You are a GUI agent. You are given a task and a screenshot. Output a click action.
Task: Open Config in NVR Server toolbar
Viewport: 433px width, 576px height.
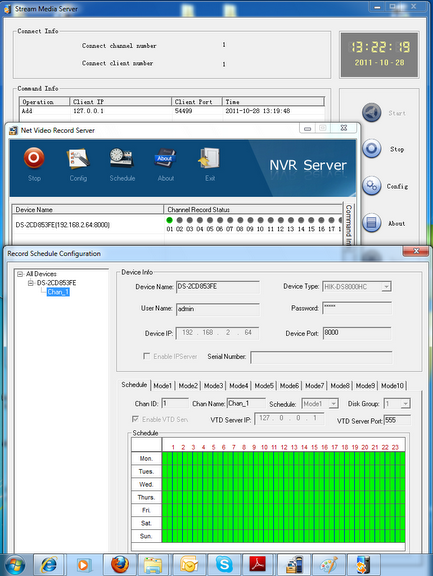78,159
